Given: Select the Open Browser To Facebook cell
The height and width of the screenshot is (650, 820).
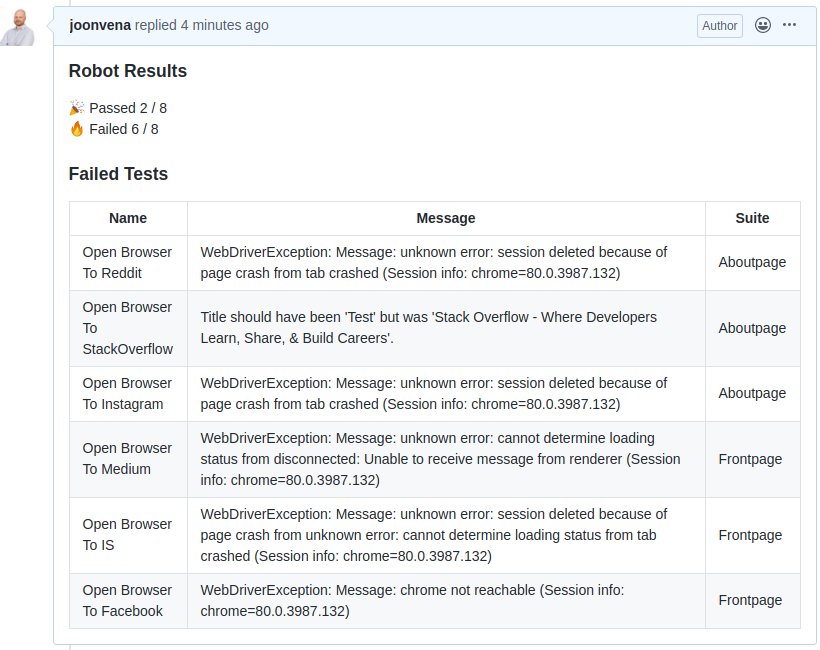Looking at the screenshot, I should pyautogui.click(x=128, y=600).
